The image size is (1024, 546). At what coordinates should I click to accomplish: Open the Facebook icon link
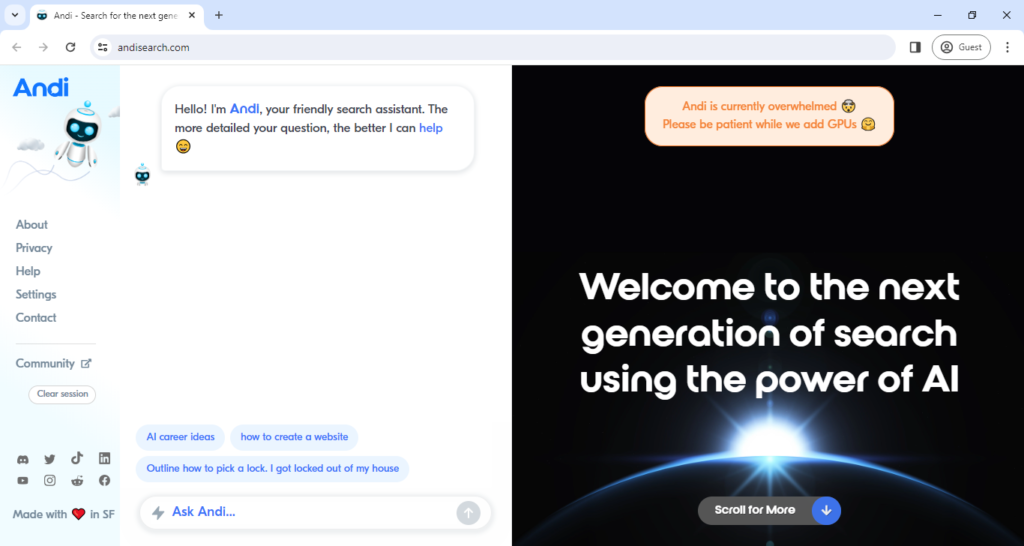[104, 481]
